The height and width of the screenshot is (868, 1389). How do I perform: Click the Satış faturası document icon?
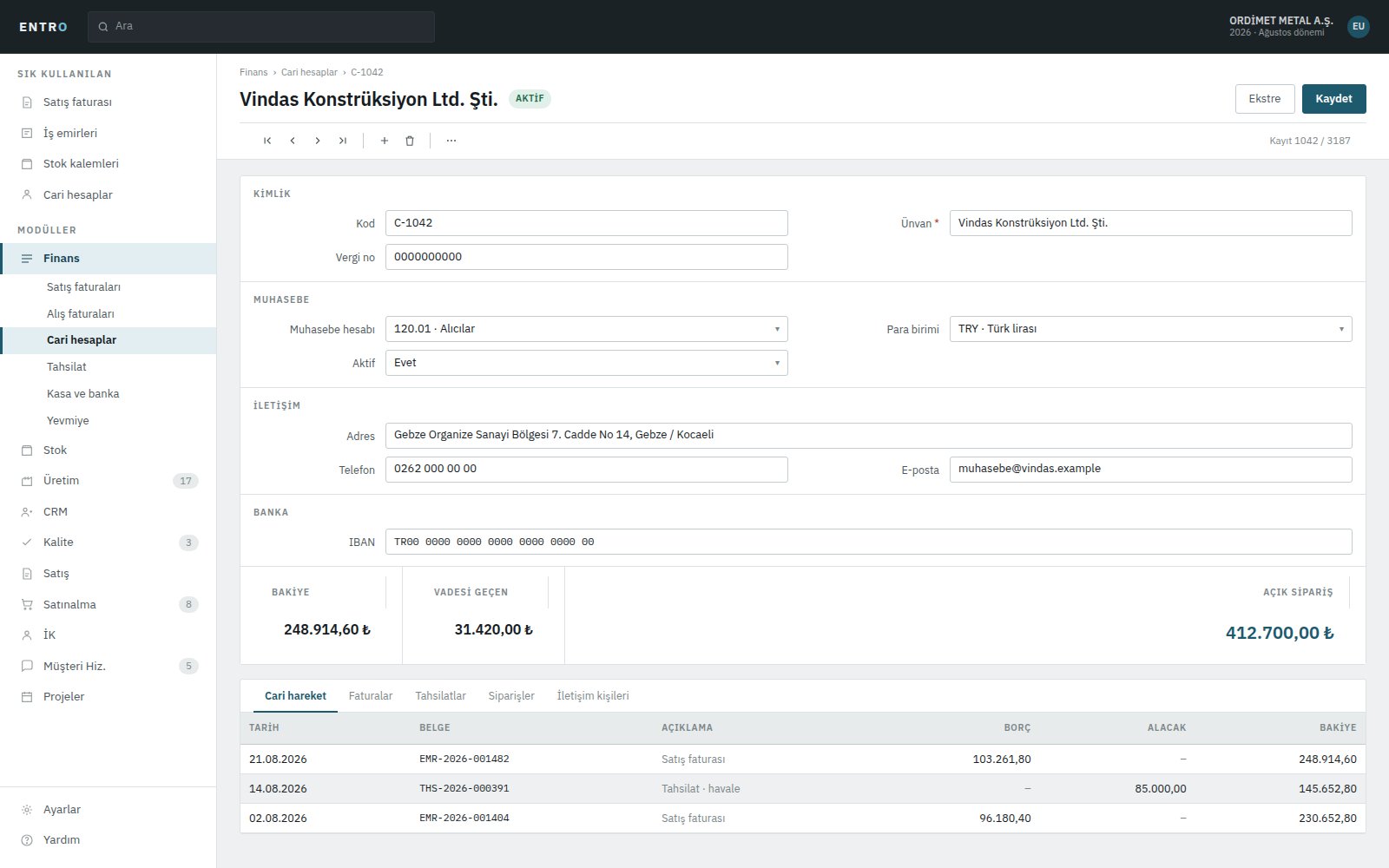click(27, 102)
